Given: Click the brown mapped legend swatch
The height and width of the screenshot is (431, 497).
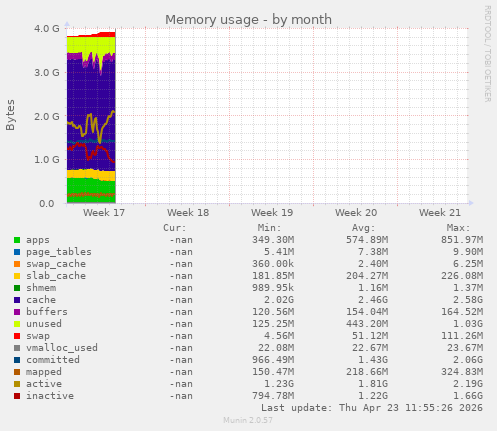Looking at the screenshot, I should pos(17,372).
